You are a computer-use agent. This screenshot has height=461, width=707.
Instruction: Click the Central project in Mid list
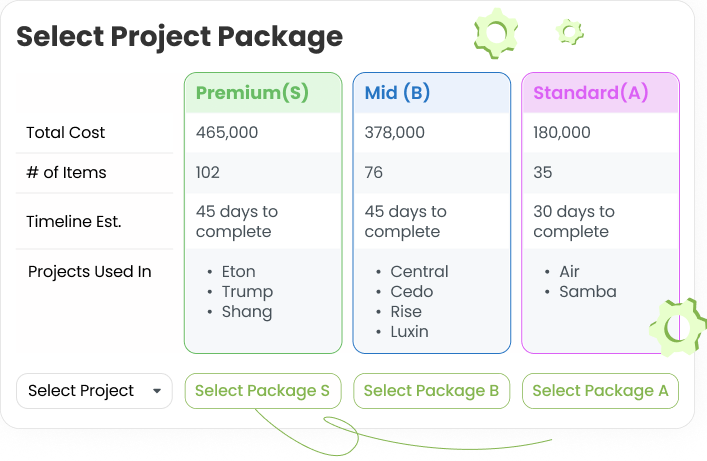coord(419,272)
